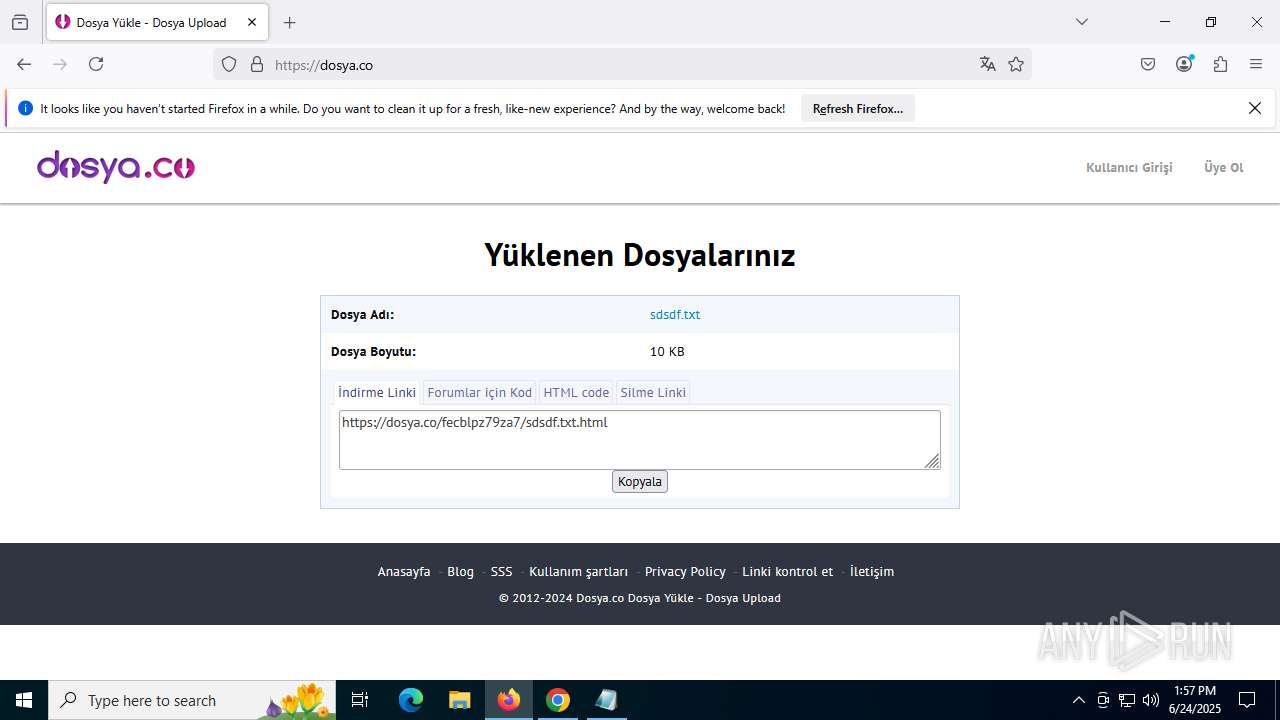Open İletişim footer link
The width and height of the screenshot is (1280, 720).
click(872, 571)
